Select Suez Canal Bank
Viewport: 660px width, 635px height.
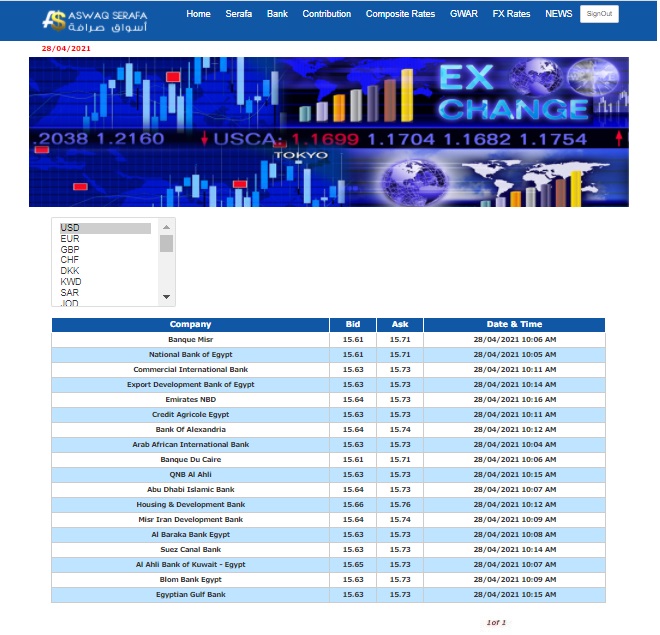[x=191, y=550]
